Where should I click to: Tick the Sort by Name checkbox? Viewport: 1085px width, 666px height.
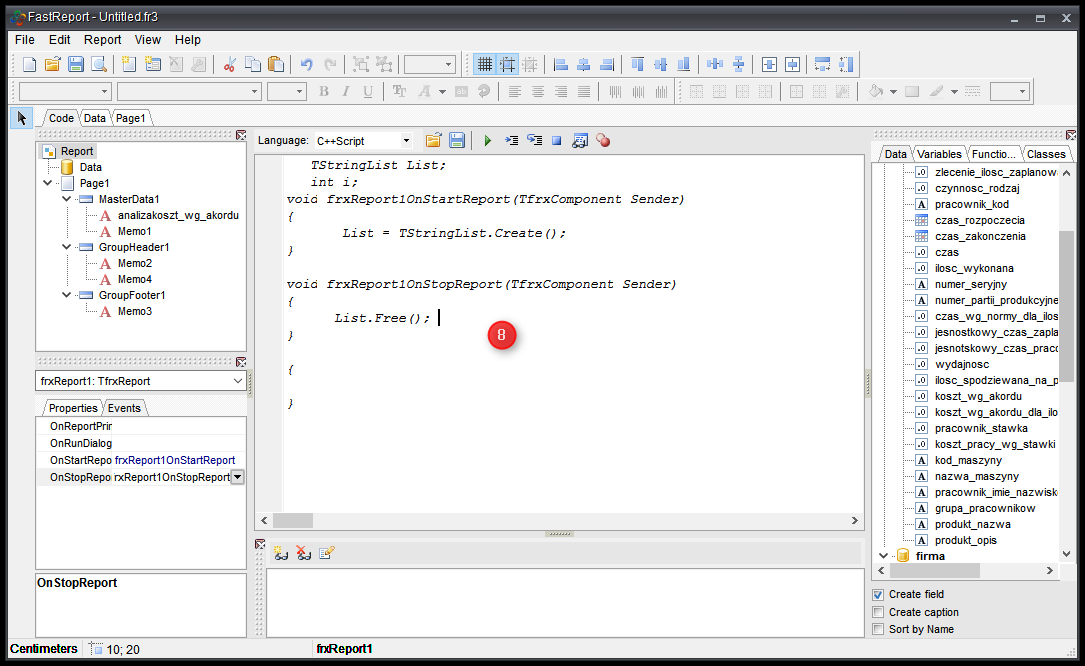pos(878,629)
